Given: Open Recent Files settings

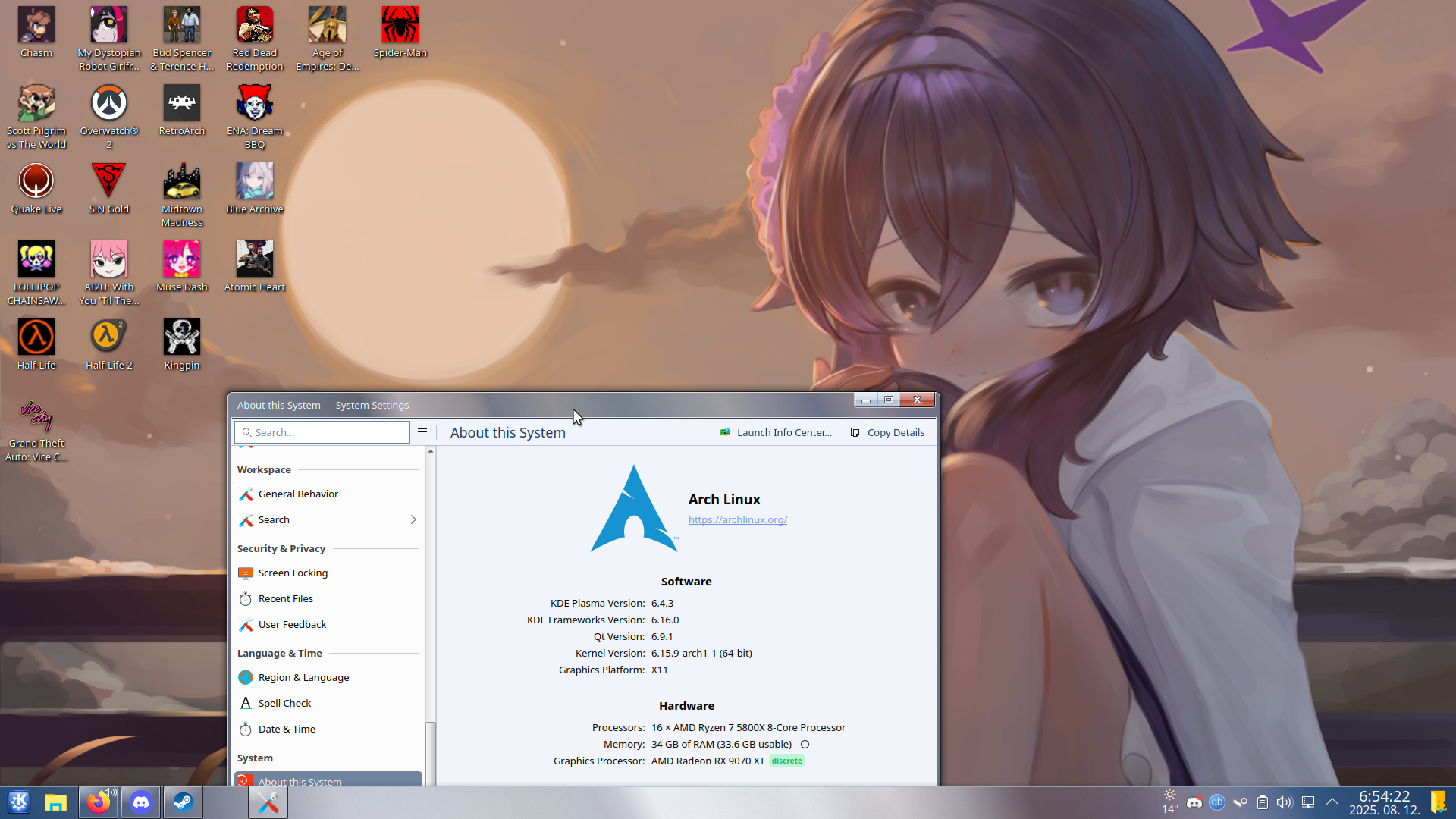Looking at the screenshot, I should coord(328,598).
